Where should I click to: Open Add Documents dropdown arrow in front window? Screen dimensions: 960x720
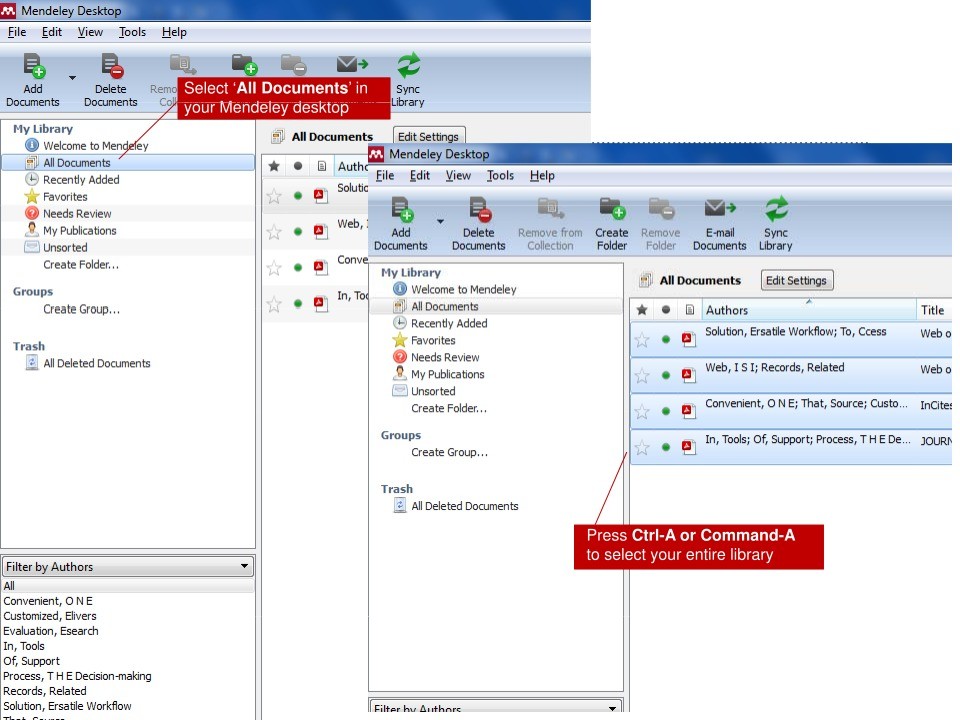pyautogui.click(x=440, y=221)
